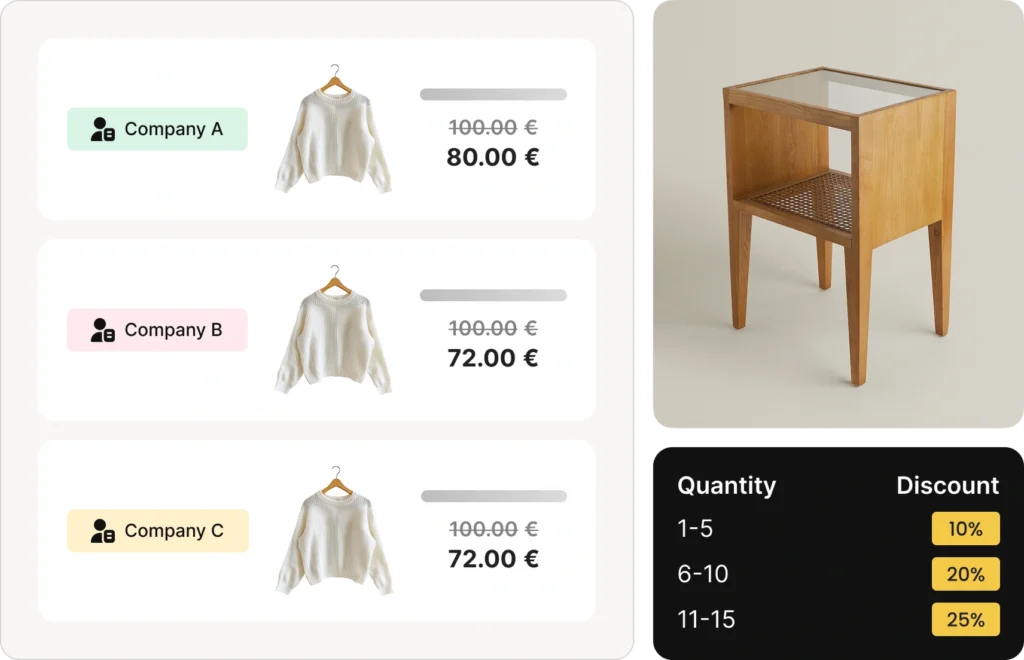Screen dimensions: 1024x660
Task: Click the gray bar above Company C's price
Action: click(493, 496)
